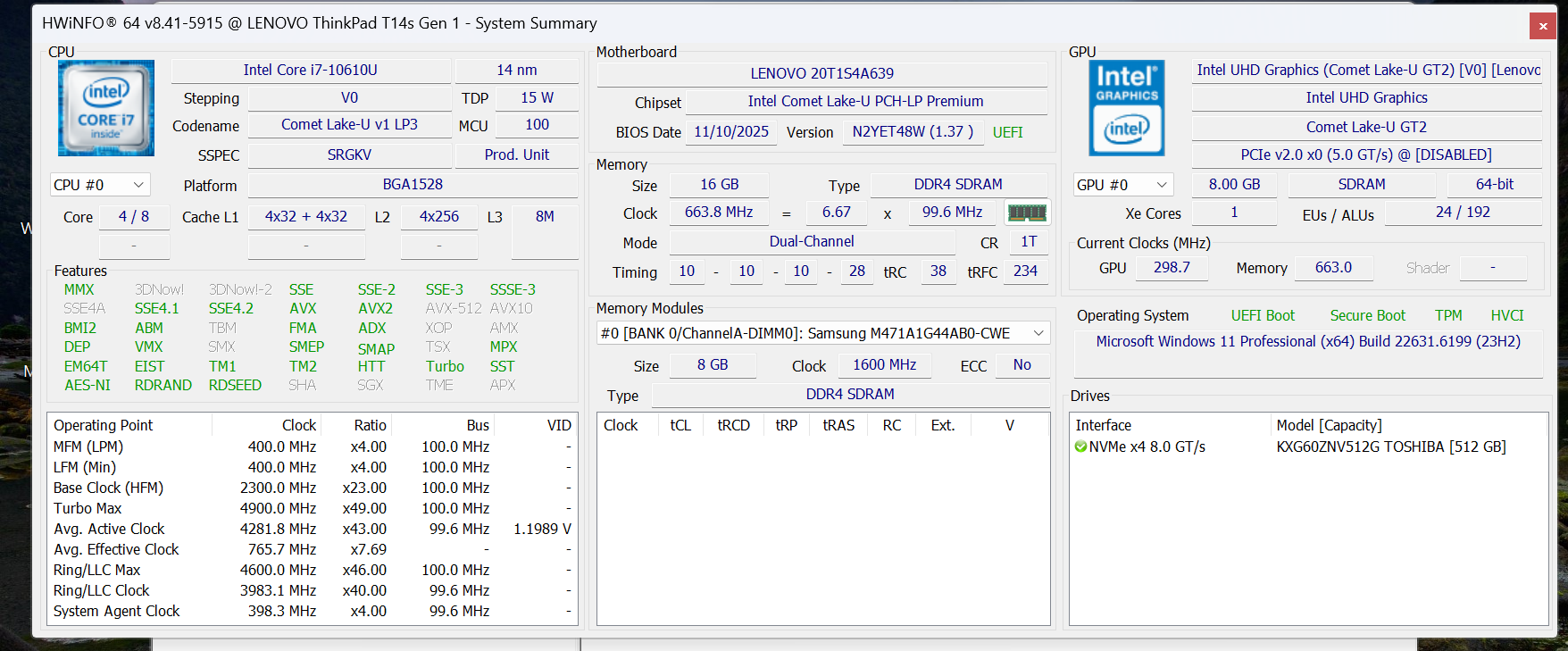This screenshot has width=1568, height=651.
Task: Click the Intel Core i7 CPU logo
Action: point(106,108)
